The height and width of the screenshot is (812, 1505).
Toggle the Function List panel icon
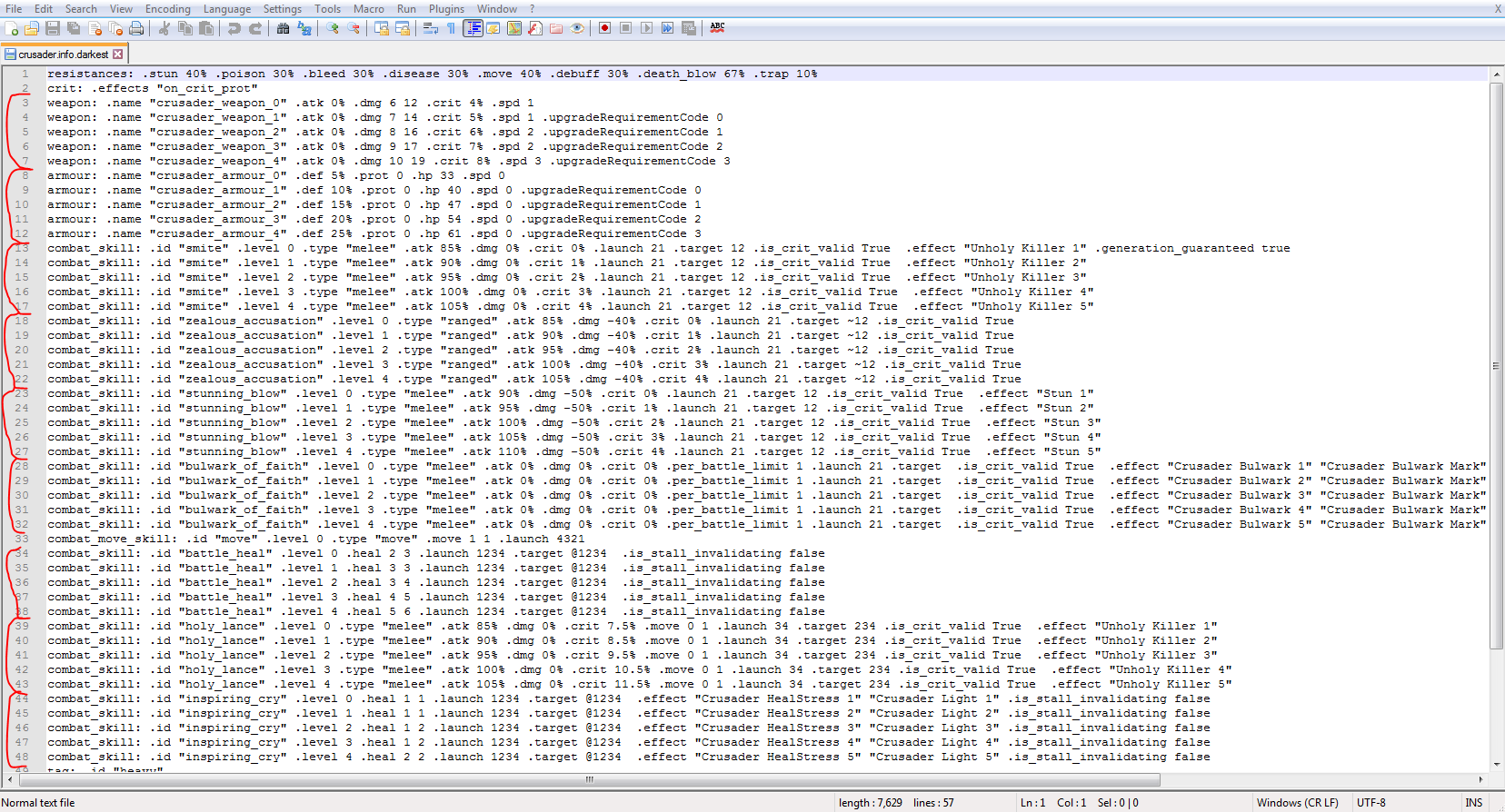pos(535,28)
